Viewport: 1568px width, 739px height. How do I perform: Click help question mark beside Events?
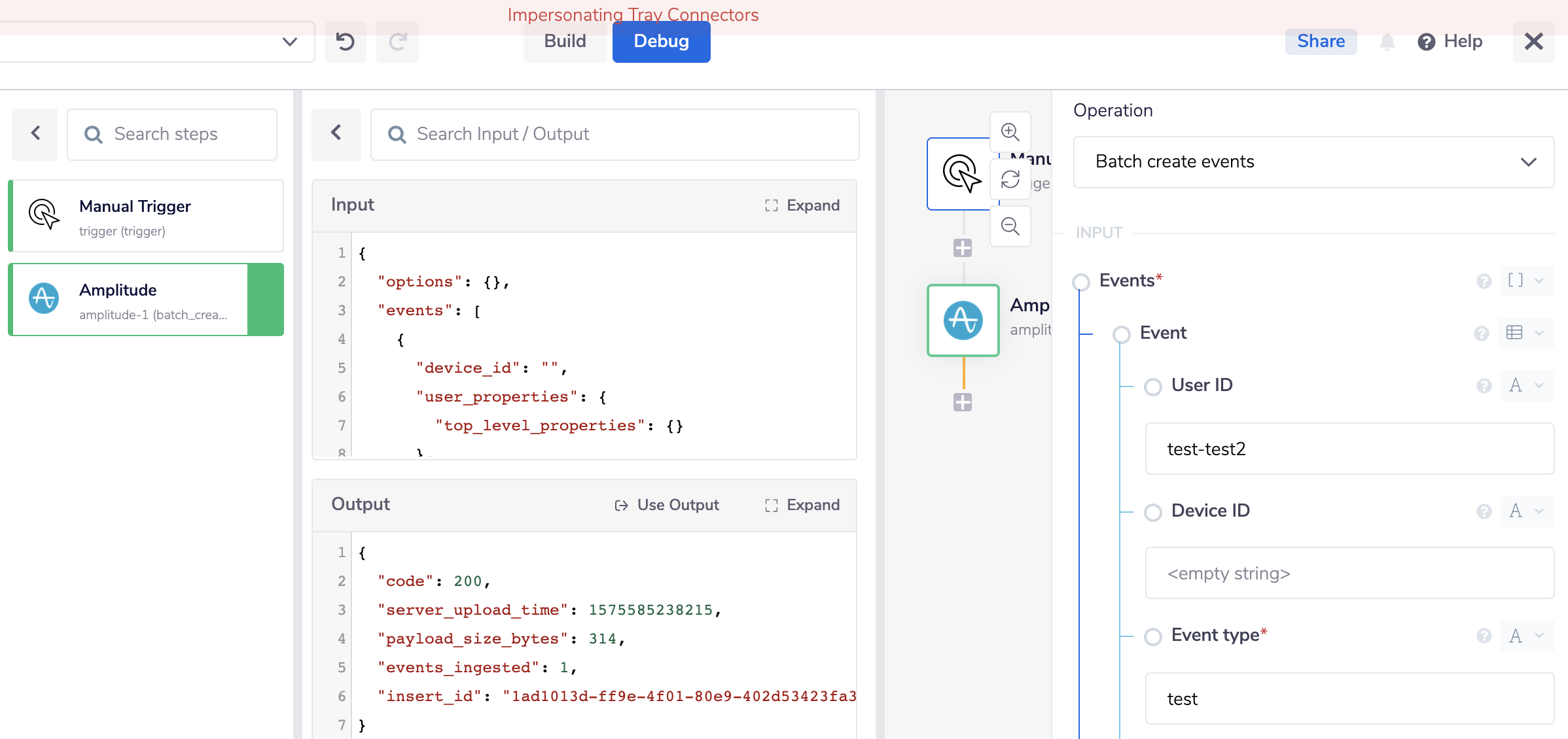pyautogui.click(x=1484, y=281)
